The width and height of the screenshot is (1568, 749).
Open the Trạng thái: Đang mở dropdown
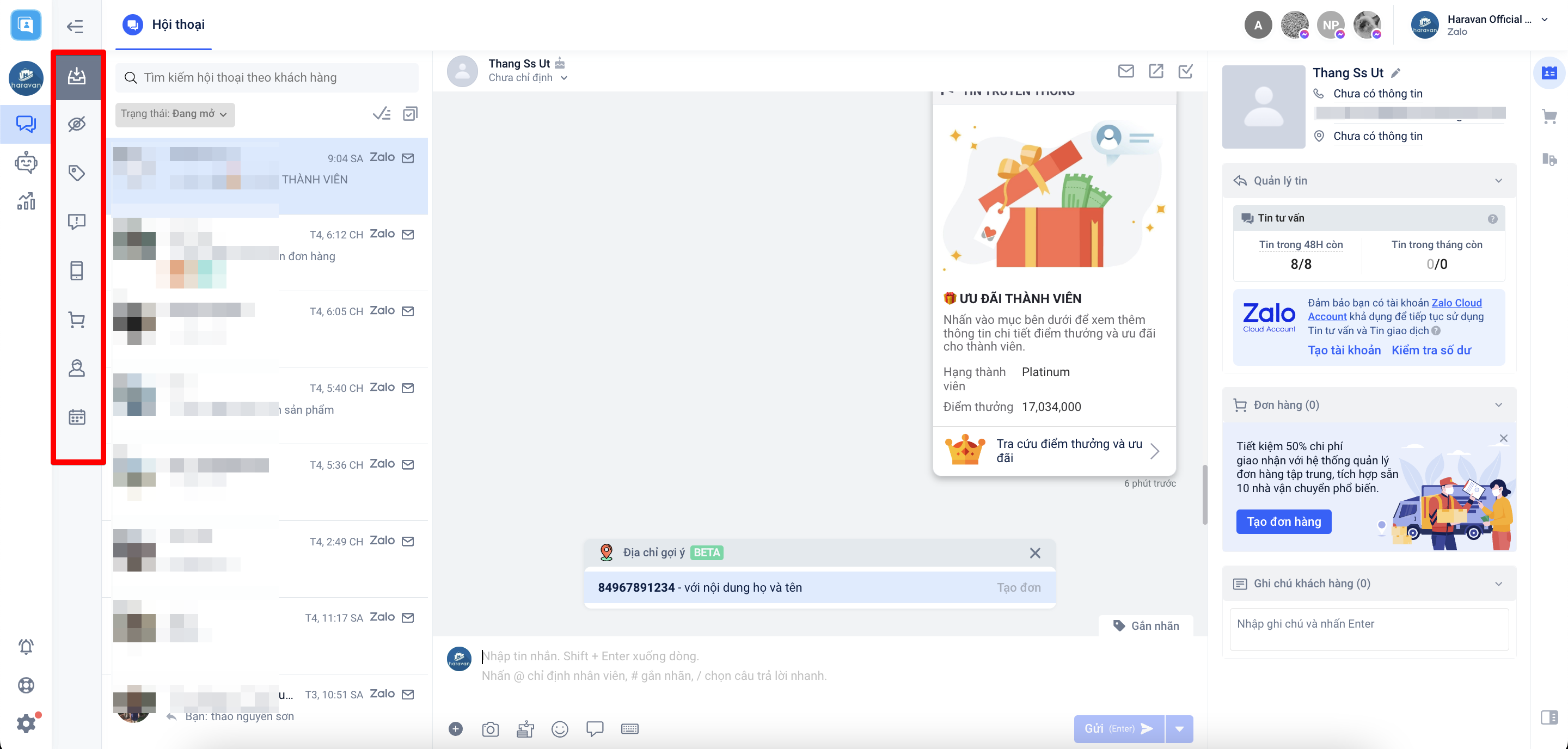tap(175, 114)
